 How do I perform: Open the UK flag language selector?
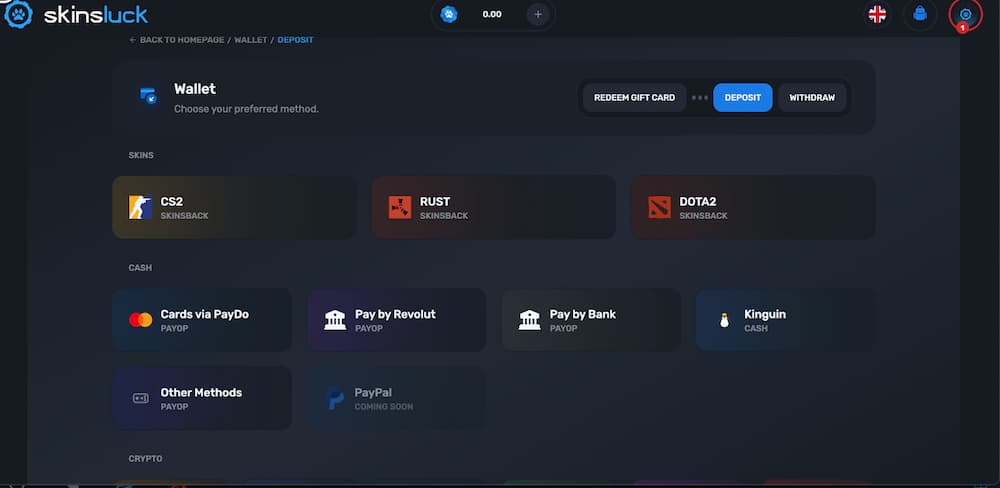click(877, 14)
